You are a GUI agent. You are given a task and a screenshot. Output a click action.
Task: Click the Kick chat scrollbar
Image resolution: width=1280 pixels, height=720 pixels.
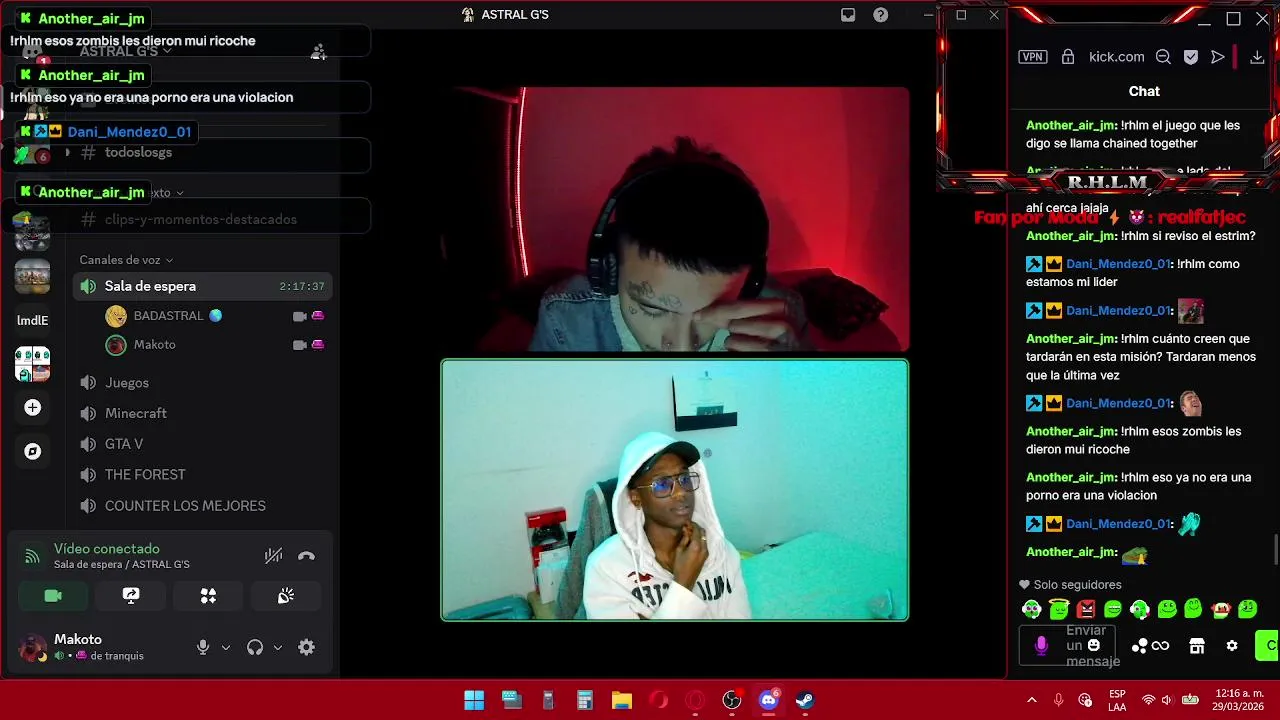[1275, 550]
